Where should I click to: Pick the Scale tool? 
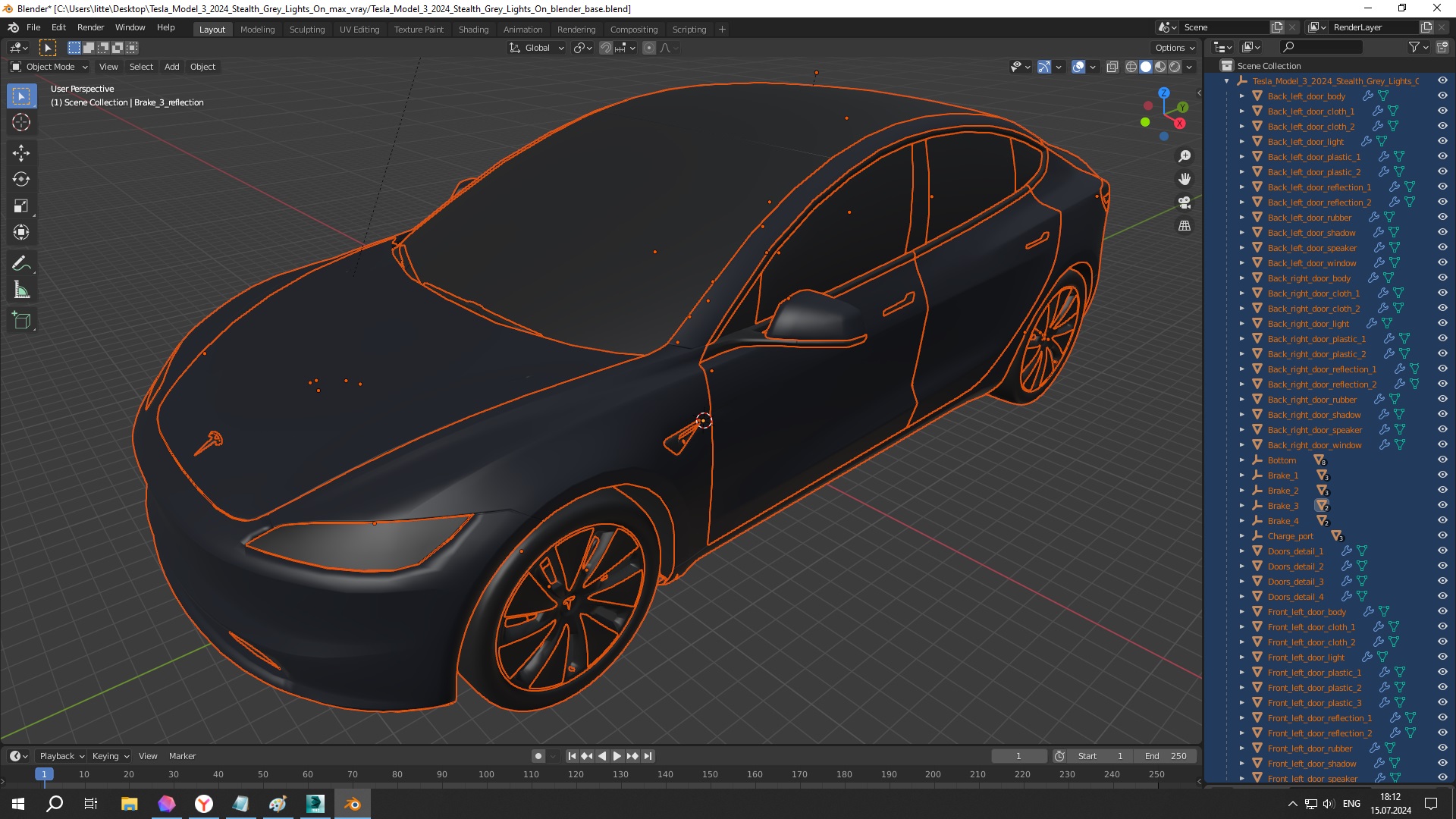click(x=21, y=206)
